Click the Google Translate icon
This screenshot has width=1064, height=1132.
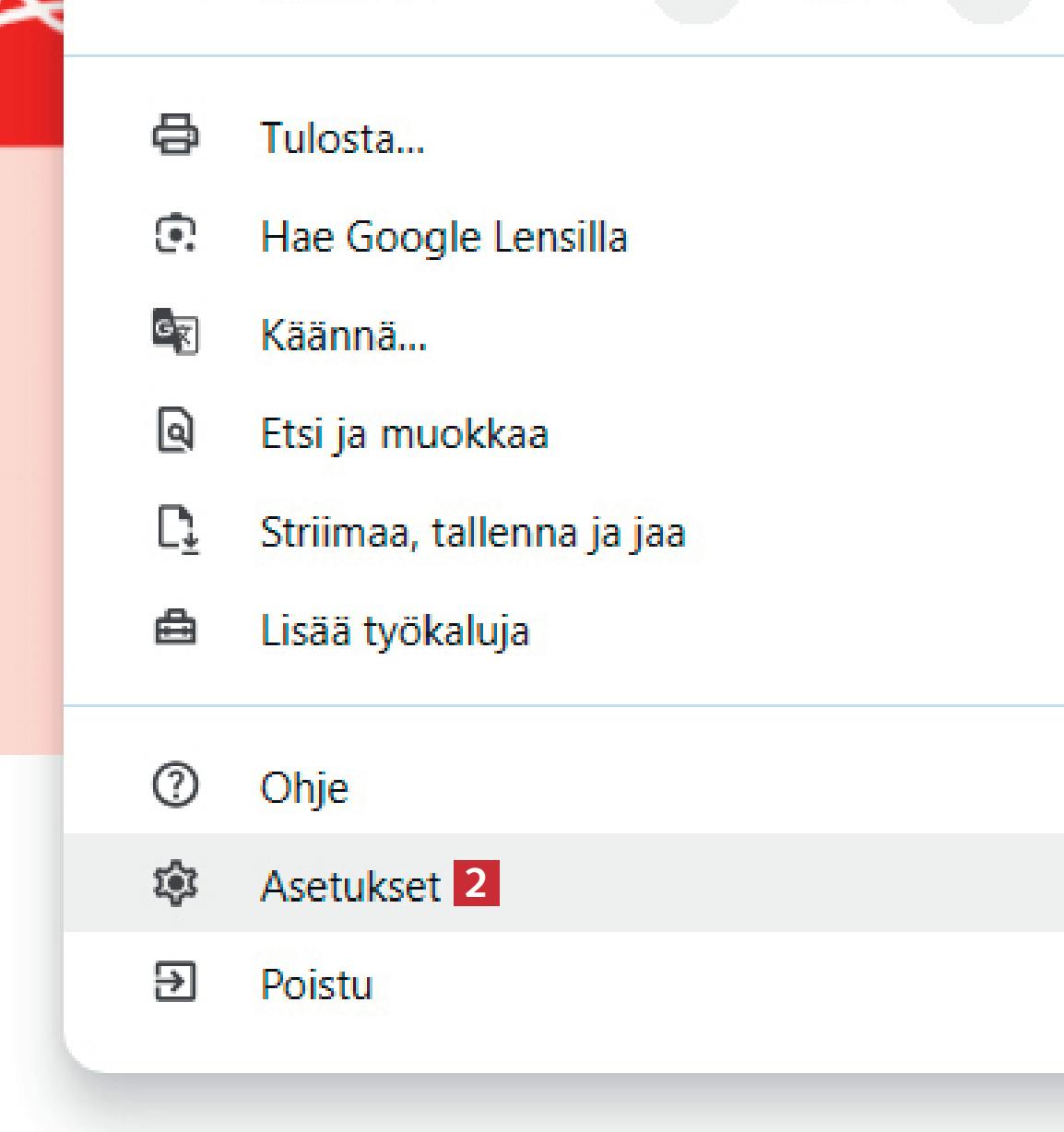click(174, 332)
